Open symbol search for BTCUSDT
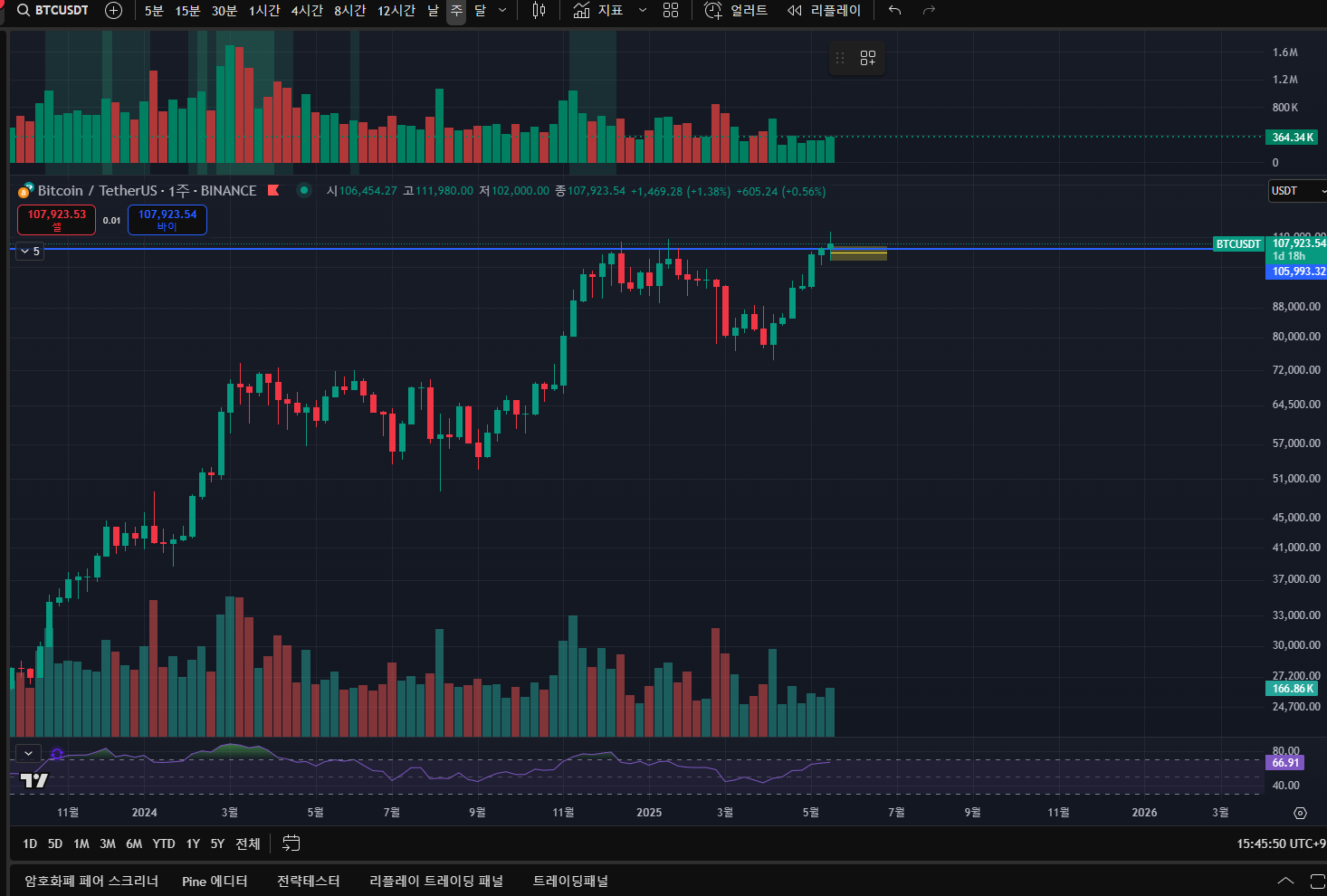 coord(53,11)
